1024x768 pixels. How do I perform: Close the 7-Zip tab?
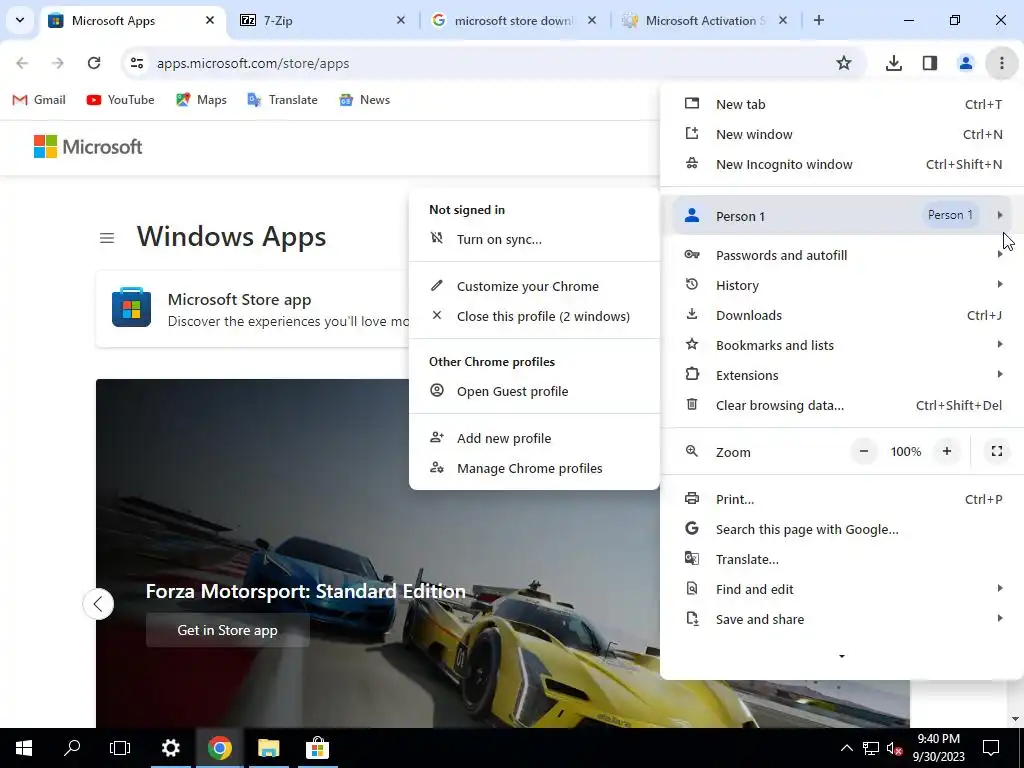(x=401, y=20)
